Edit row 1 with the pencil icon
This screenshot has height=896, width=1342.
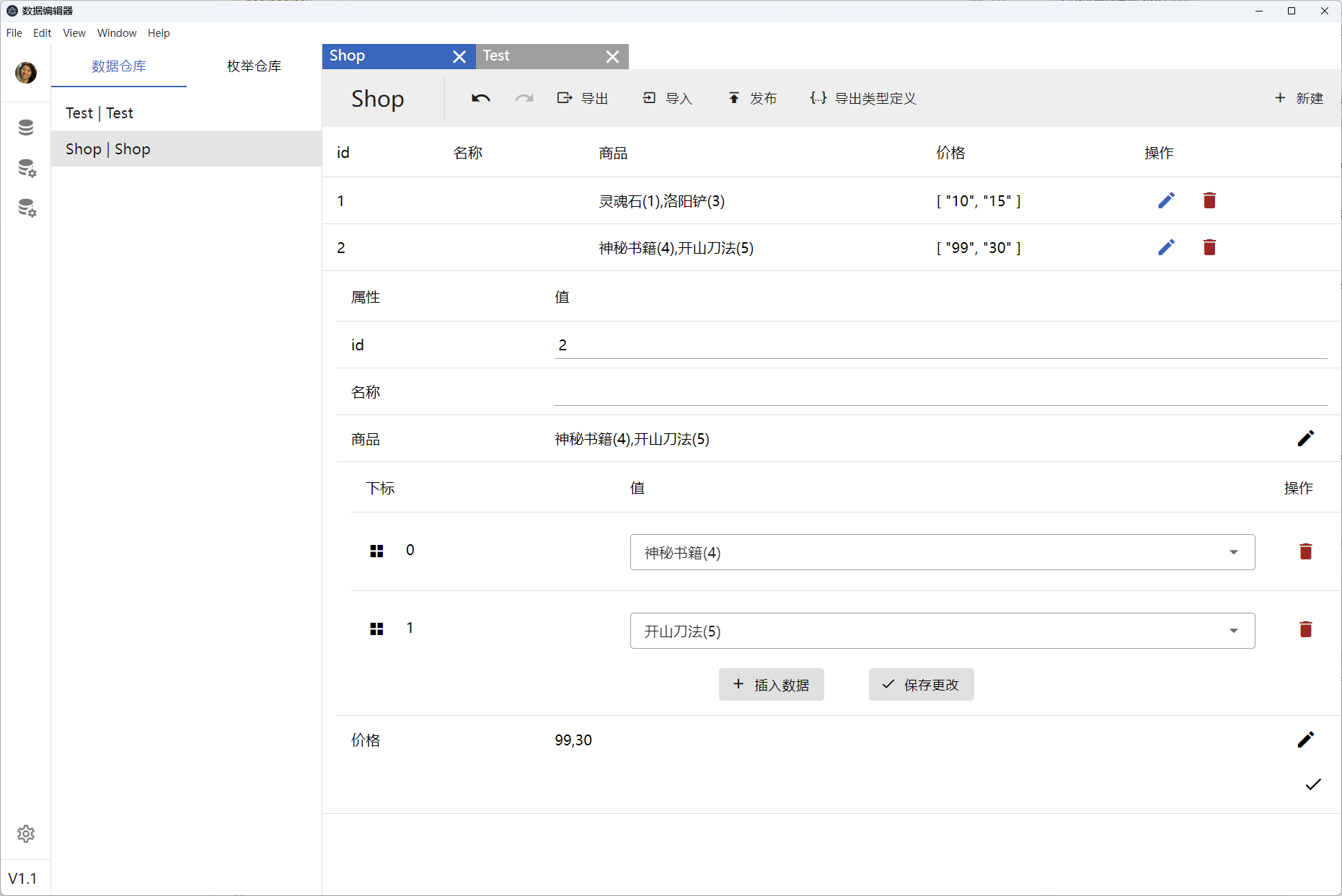click(x=1166, y=200)
